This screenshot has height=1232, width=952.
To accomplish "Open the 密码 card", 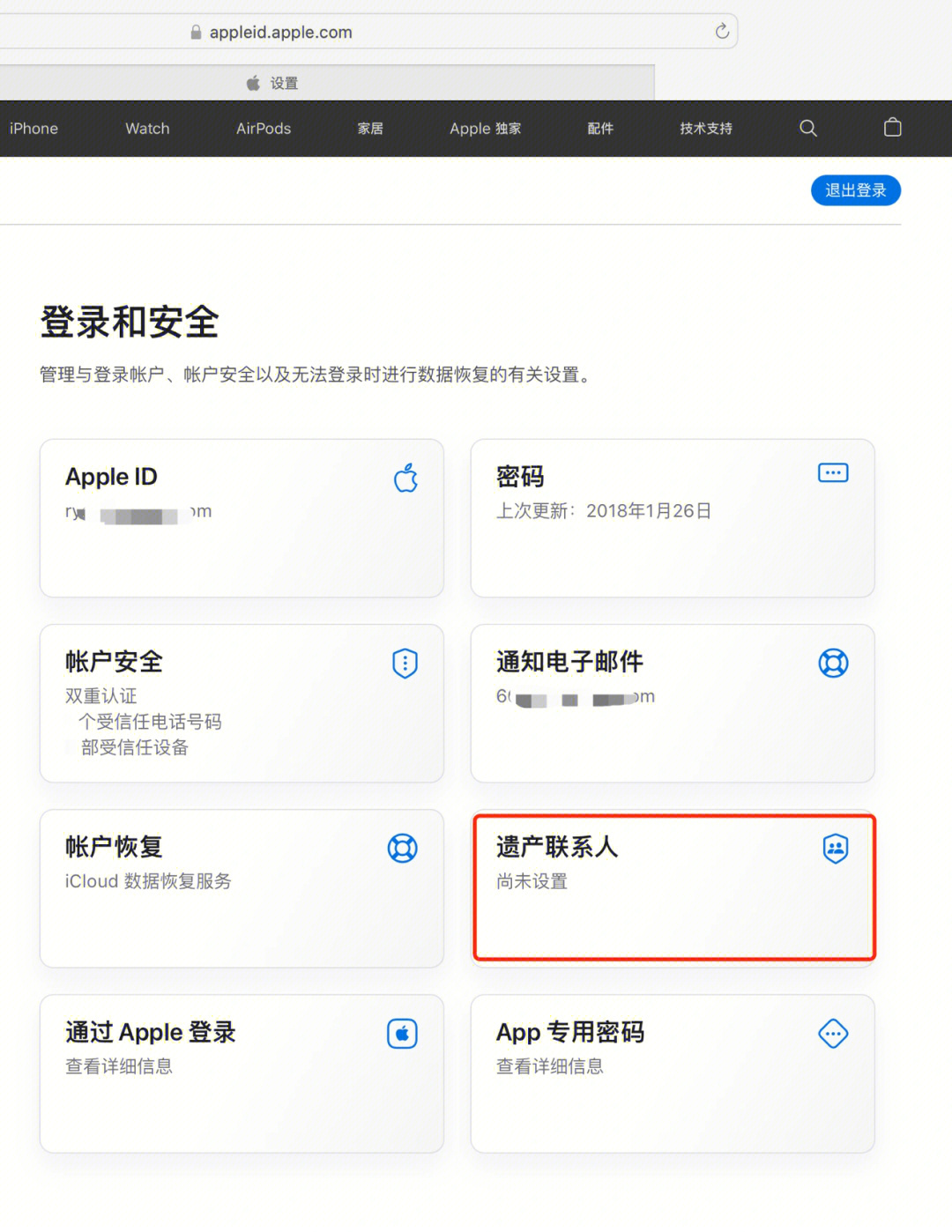I will 673,518.
